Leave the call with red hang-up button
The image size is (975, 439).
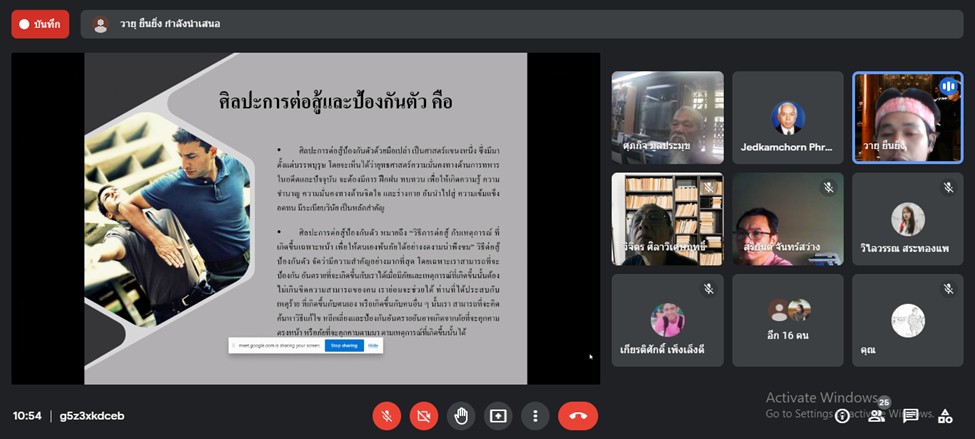578,416
